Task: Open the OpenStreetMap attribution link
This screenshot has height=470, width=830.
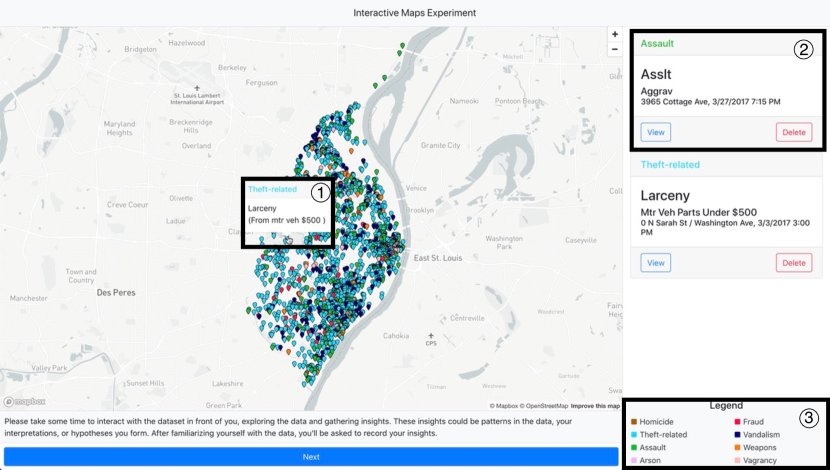Action: [544, 406]
